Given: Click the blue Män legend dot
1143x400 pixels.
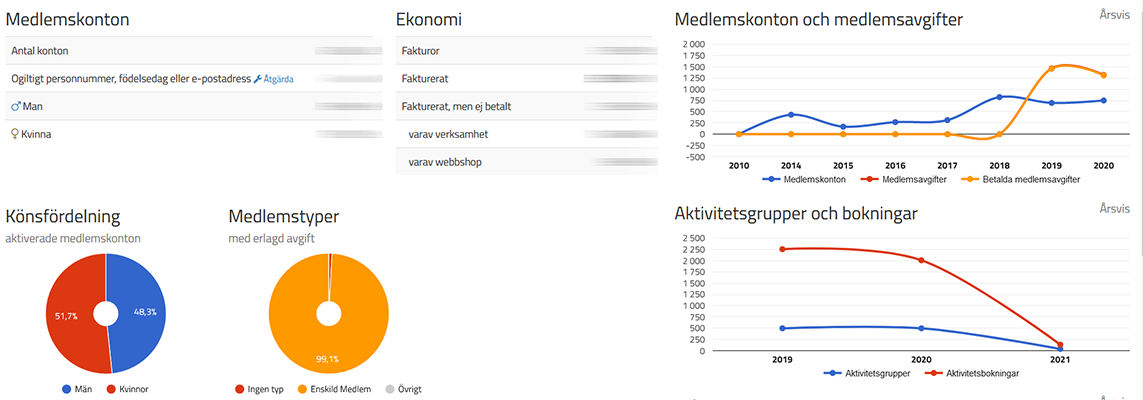Looking at the screenshot, I should tap(66, 389).
